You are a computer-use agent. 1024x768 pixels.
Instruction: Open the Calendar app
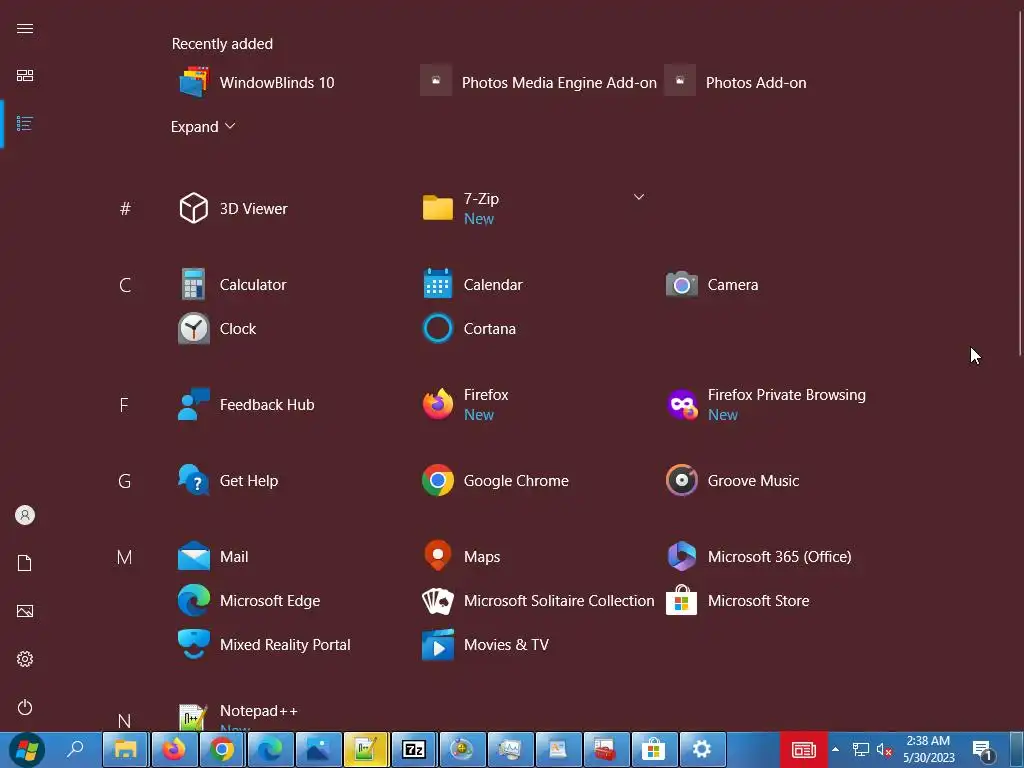(x=474, y=285)
